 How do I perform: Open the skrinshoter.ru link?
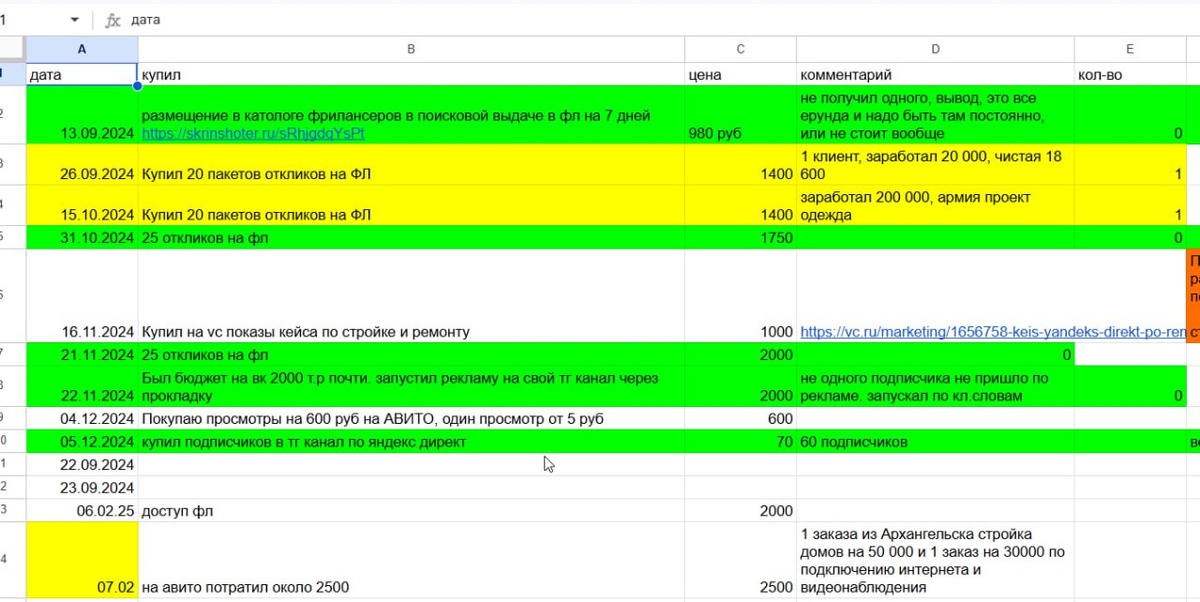253,133
